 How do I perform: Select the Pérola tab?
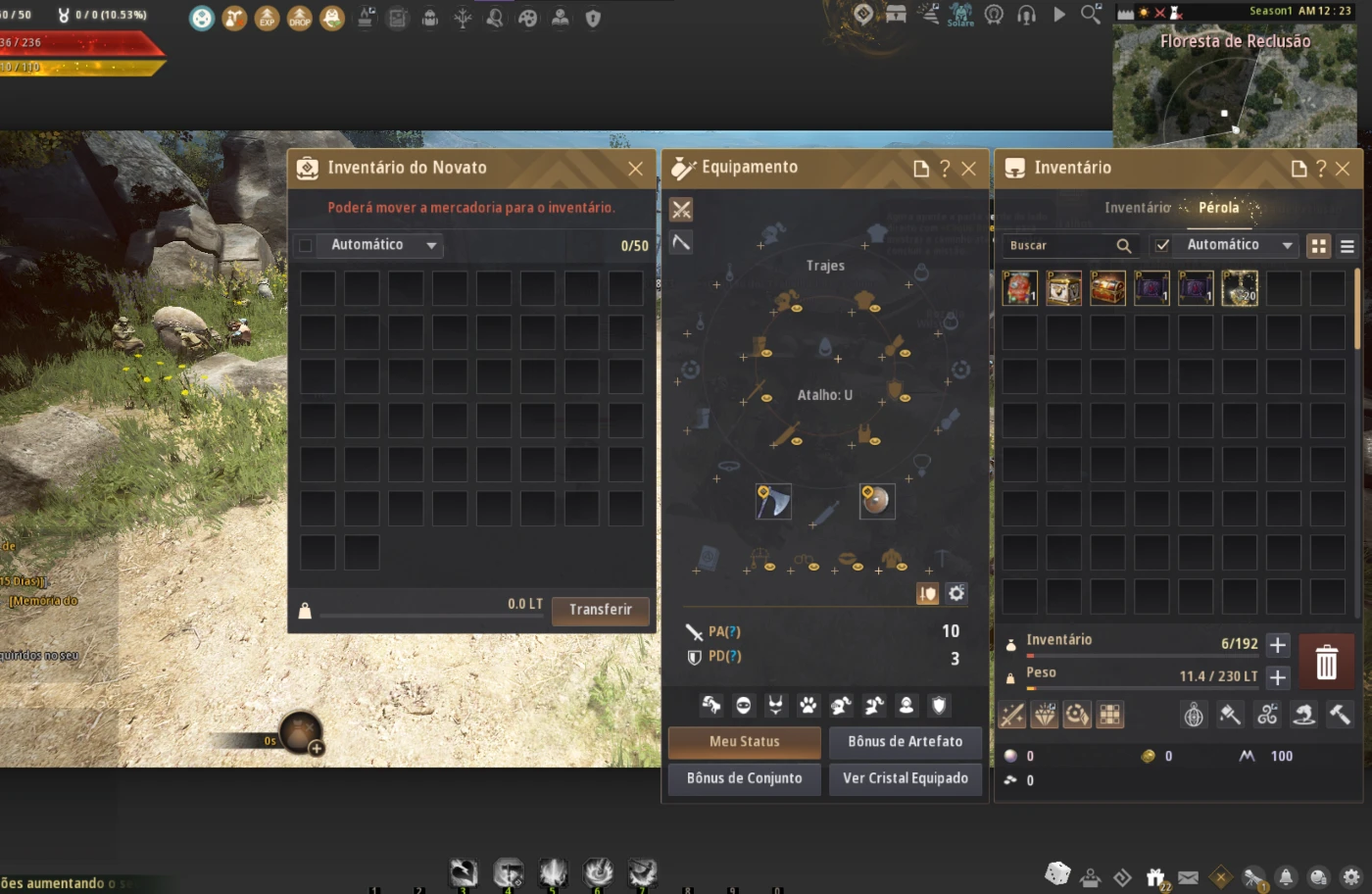click(x=1218, y=208)
